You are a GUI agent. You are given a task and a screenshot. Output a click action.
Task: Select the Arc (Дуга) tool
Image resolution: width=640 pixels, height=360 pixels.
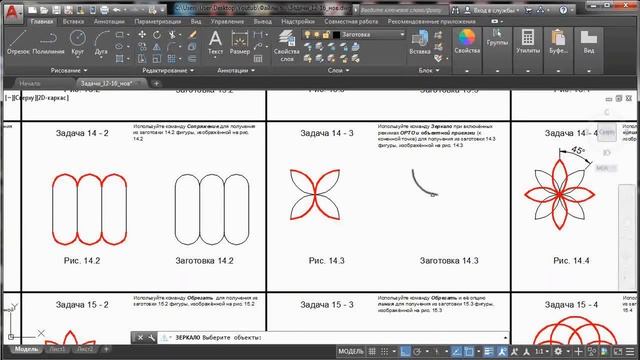[x=101, y=42]
